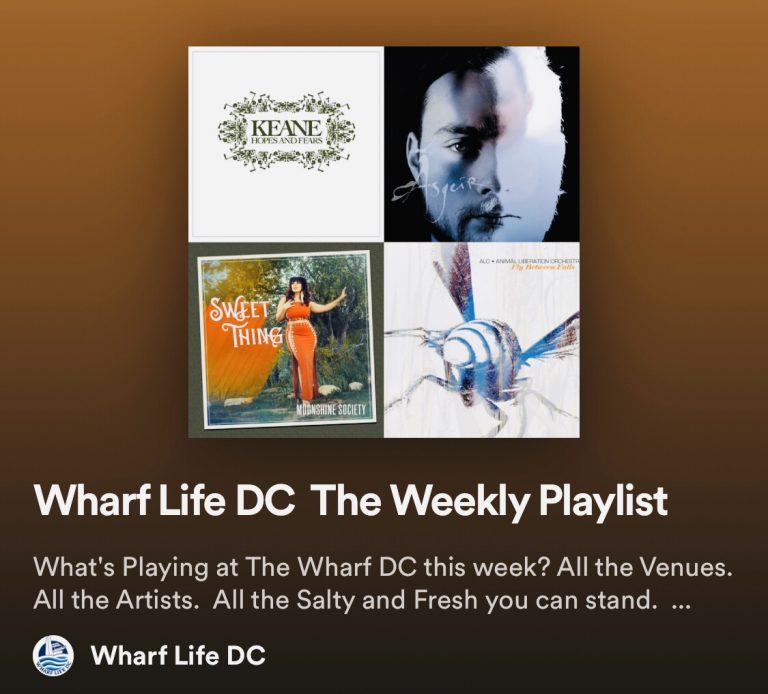
Task: Open the Keane Hopes and Fears album cover
Action: click(x=286, y=144)
